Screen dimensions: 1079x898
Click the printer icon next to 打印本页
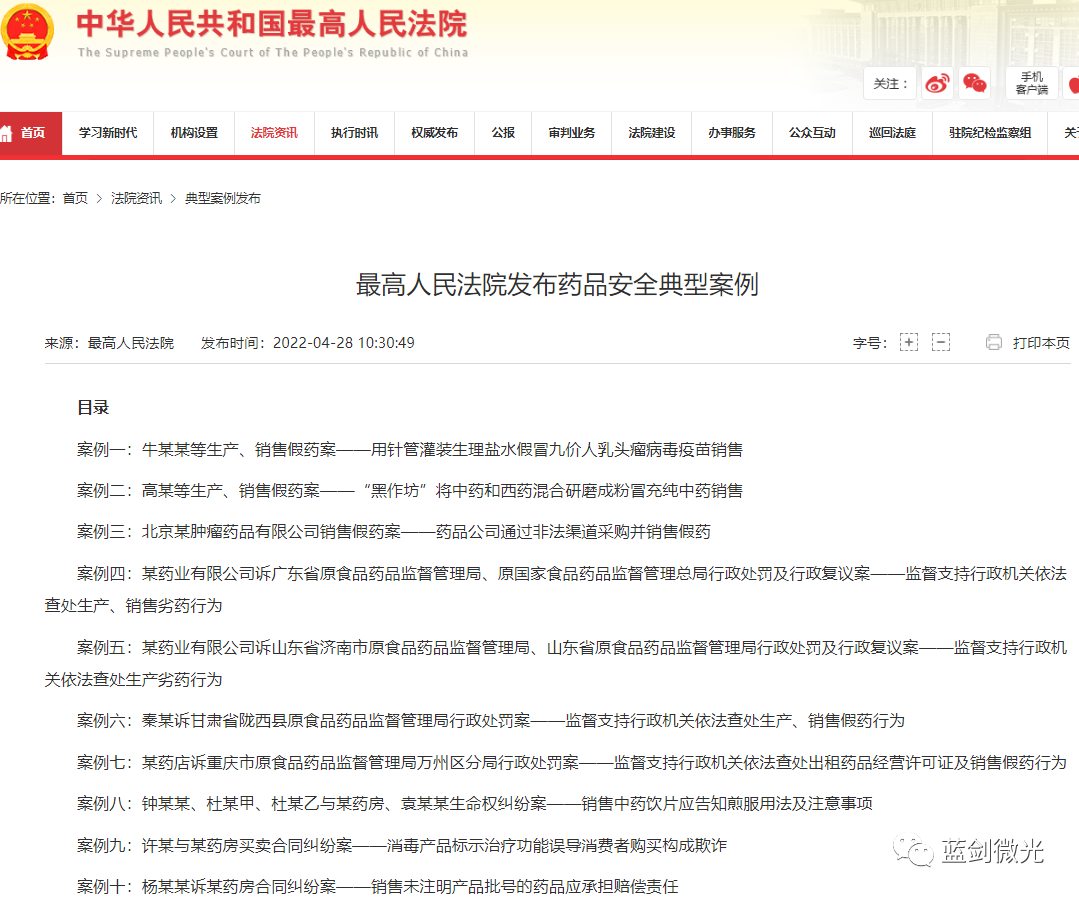[993, 342]
